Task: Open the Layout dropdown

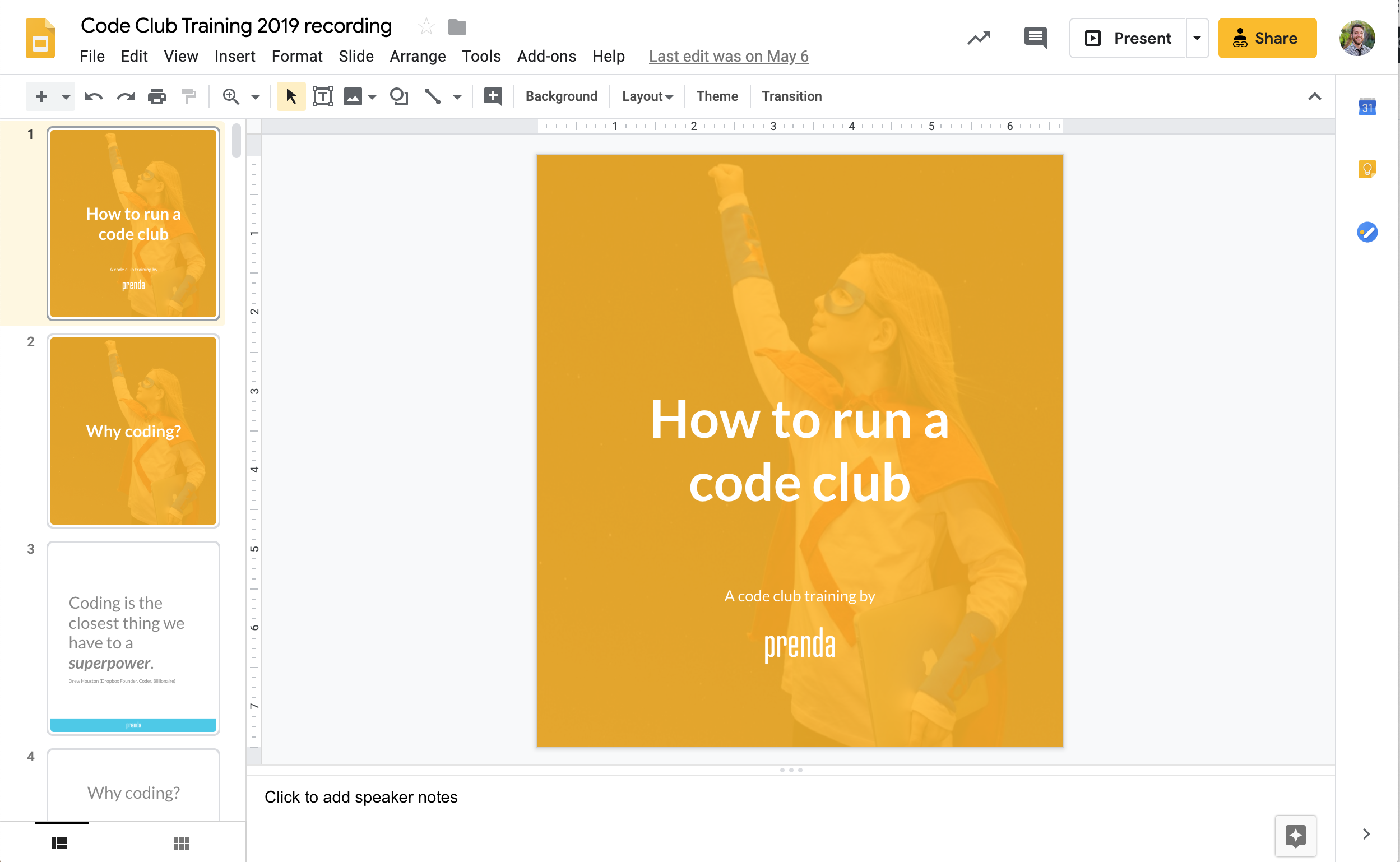Action: pos(647,96)
